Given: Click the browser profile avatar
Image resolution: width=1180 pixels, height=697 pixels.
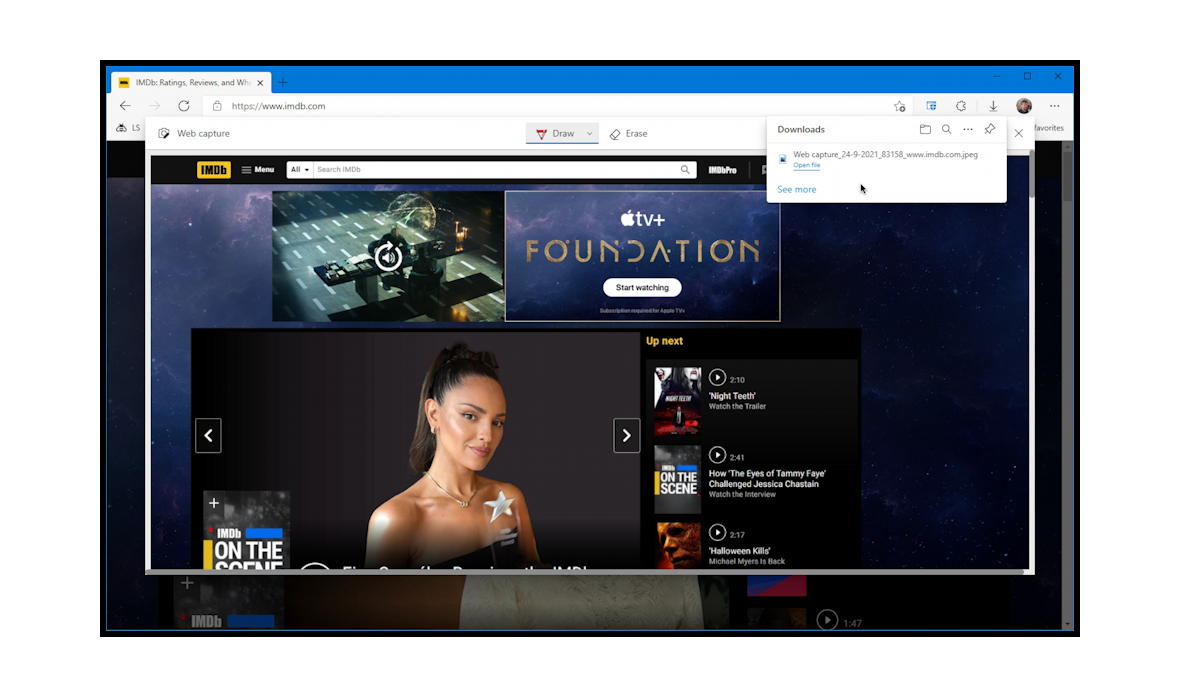Looking at the screenshot, I should click(1023, 105).
